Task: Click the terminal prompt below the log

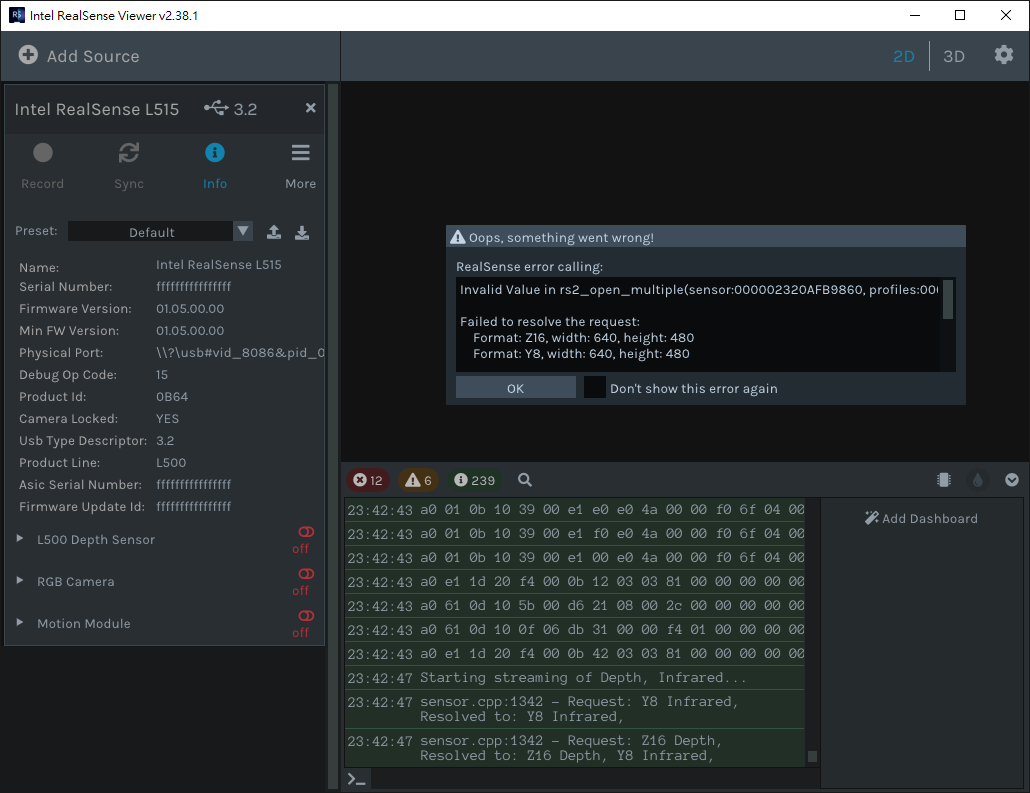Action: pyautogui.click(x=357, y=778)
